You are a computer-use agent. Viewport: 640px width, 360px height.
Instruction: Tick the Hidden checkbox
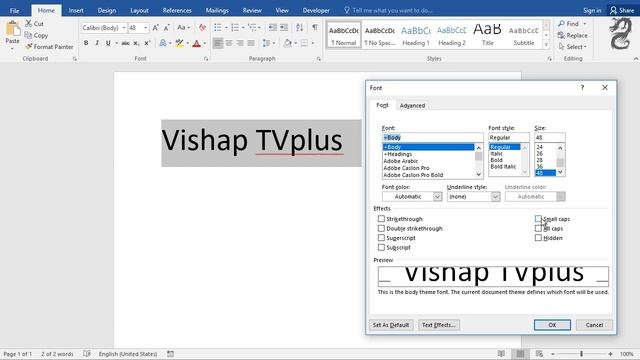pos(538,238)
